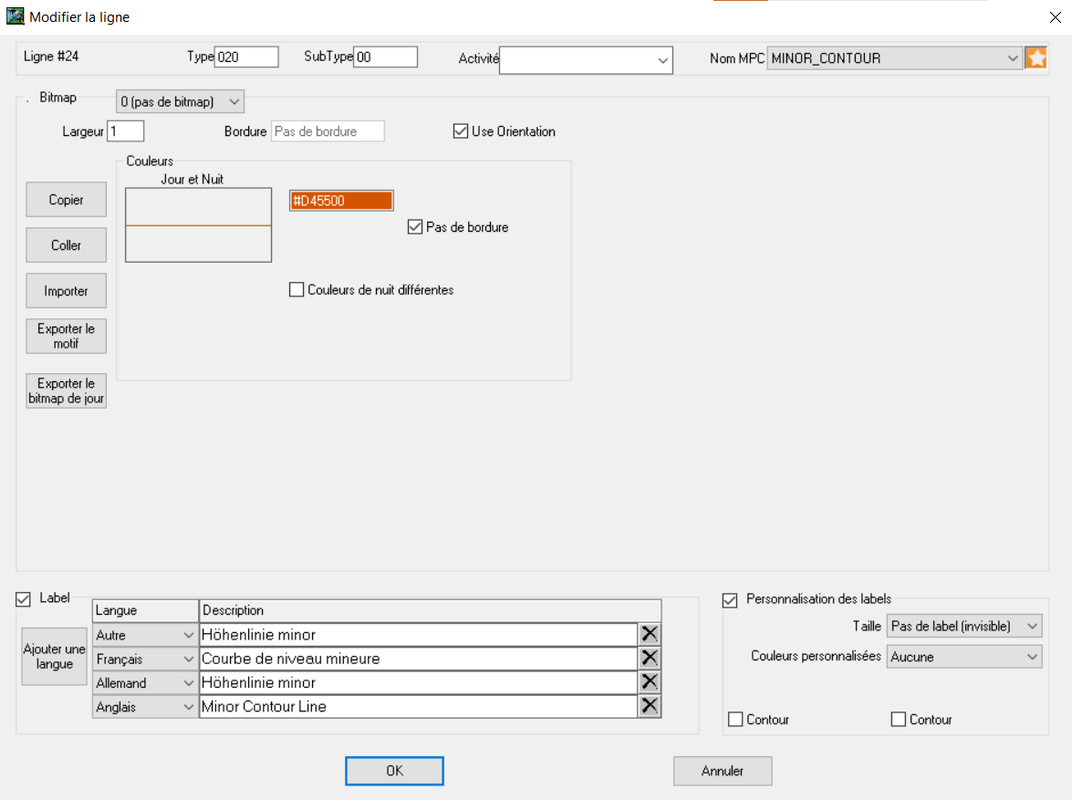1072x800 pixels.
Task: Click the Largeur input field
Action: pos(126,131)
